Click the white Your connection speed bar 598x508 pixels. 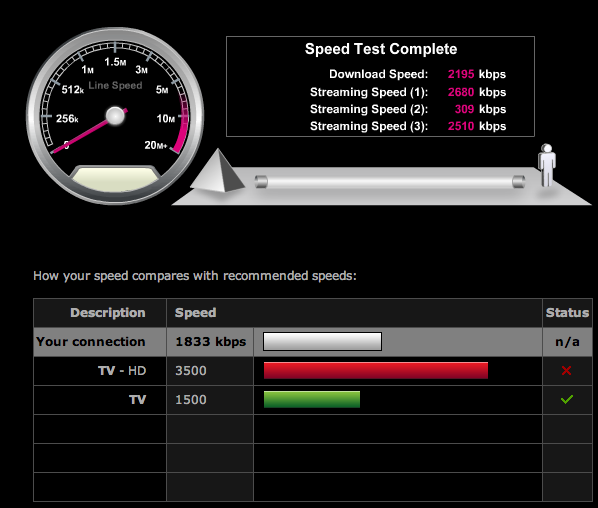[322, 341]
